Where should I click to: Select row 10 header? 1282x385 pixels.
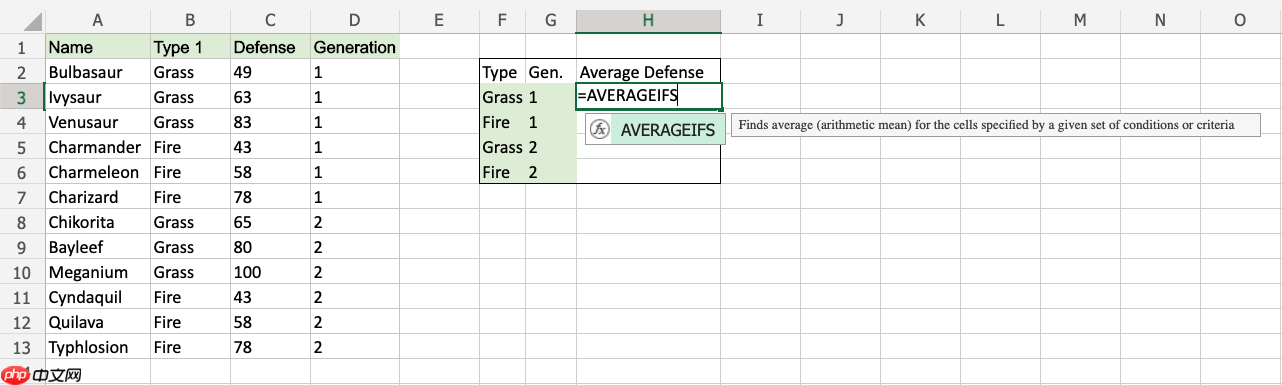(x=22, y=272)
